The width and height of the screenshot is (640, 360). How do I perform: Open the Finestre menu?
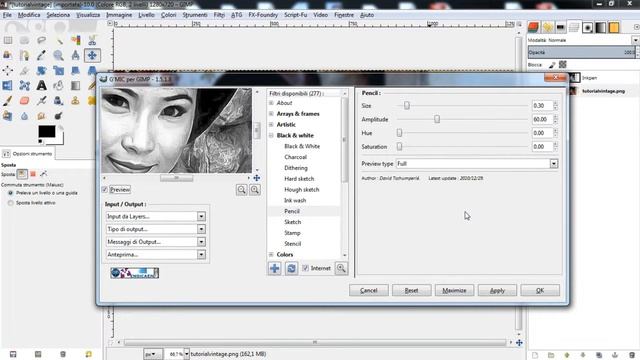[344, 15]
